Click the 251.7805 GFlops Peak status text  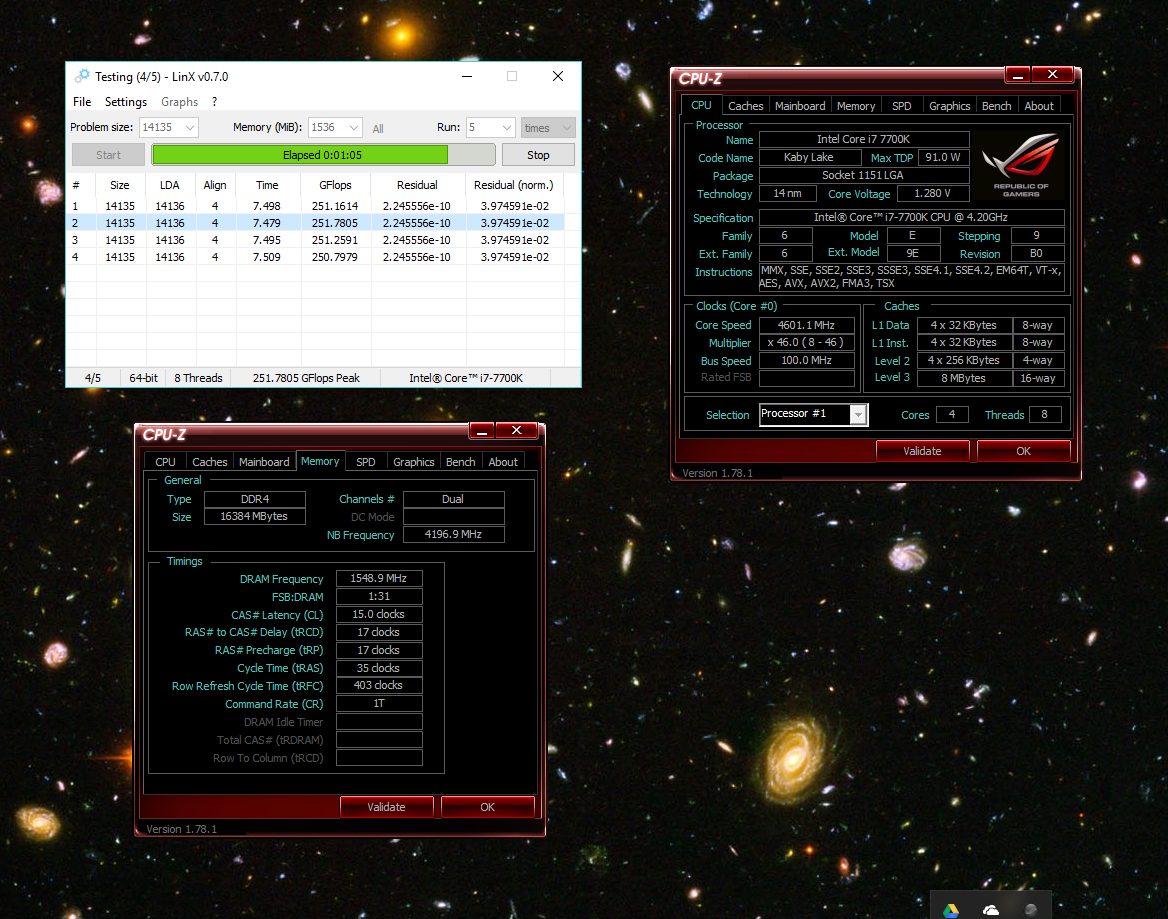click(306, 378)
